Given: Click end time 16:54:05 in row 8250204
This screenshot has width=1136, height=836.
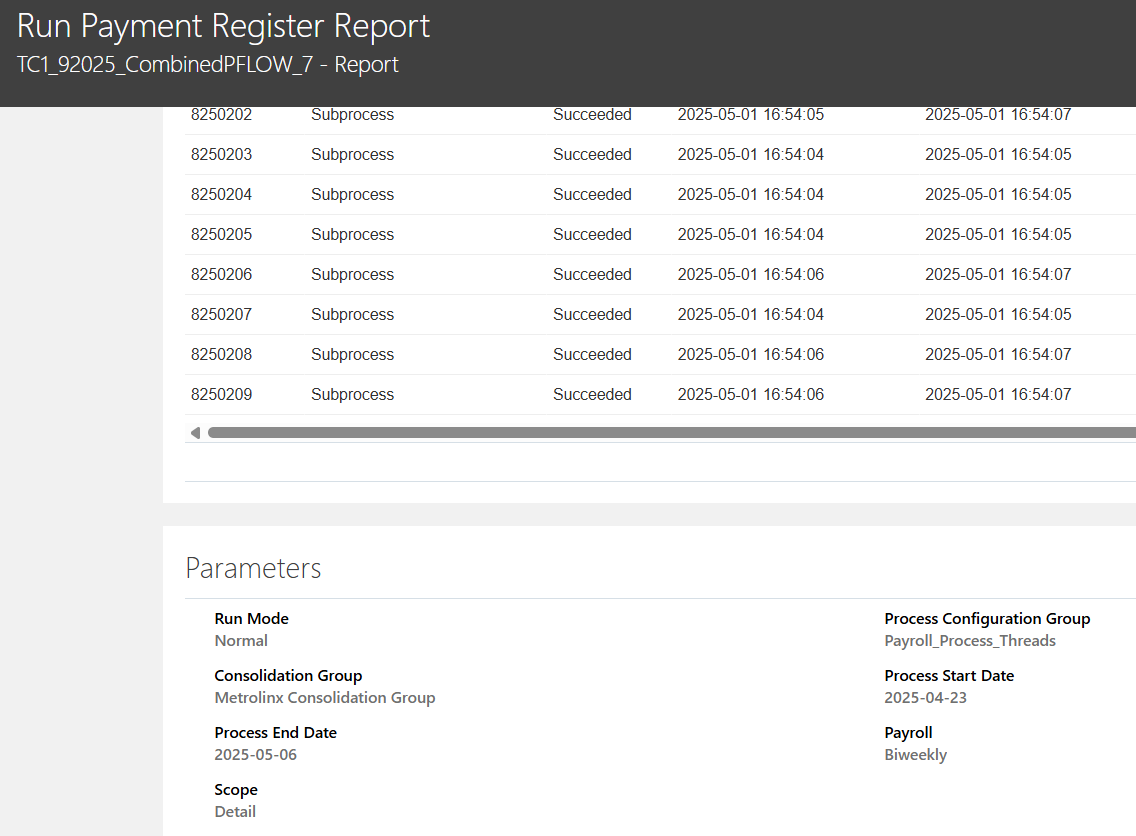Looking at the screenshot, I should (998, 194).
